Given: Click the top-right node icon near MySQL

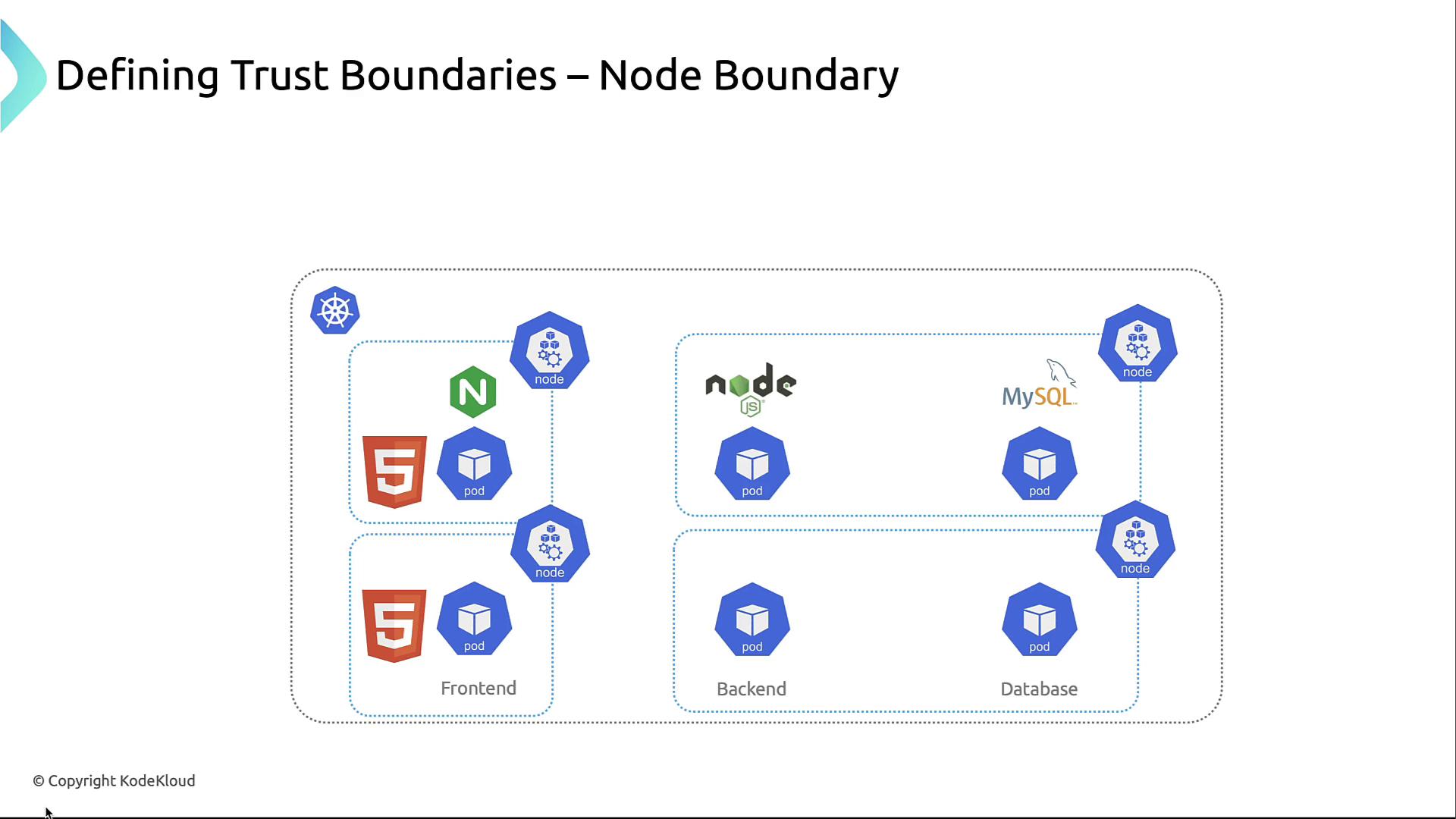Looking at the screenshot, I should (x=1137, y=344).
